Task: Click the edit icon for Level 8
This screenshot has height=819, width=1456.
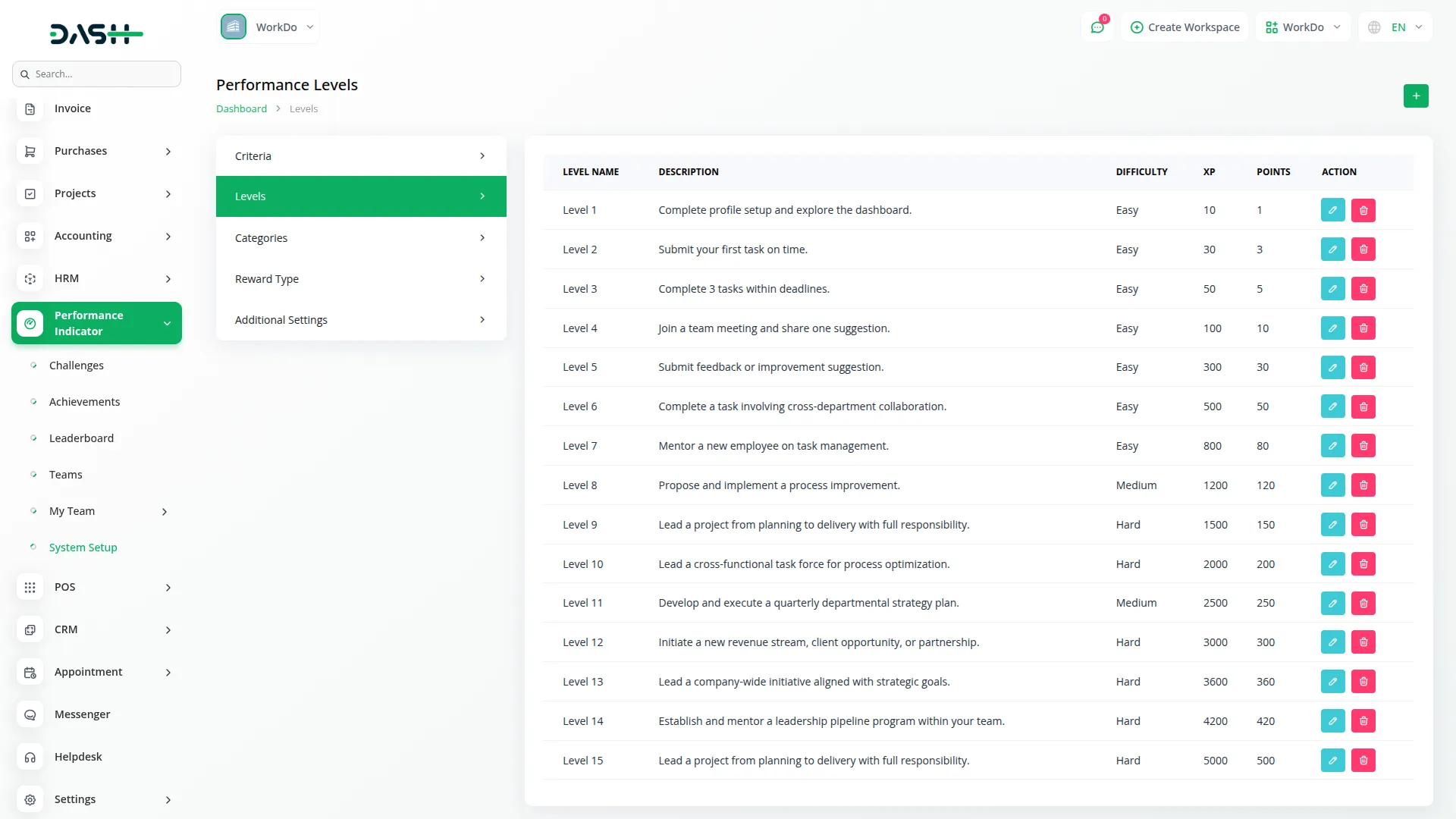Action: 1332,485
